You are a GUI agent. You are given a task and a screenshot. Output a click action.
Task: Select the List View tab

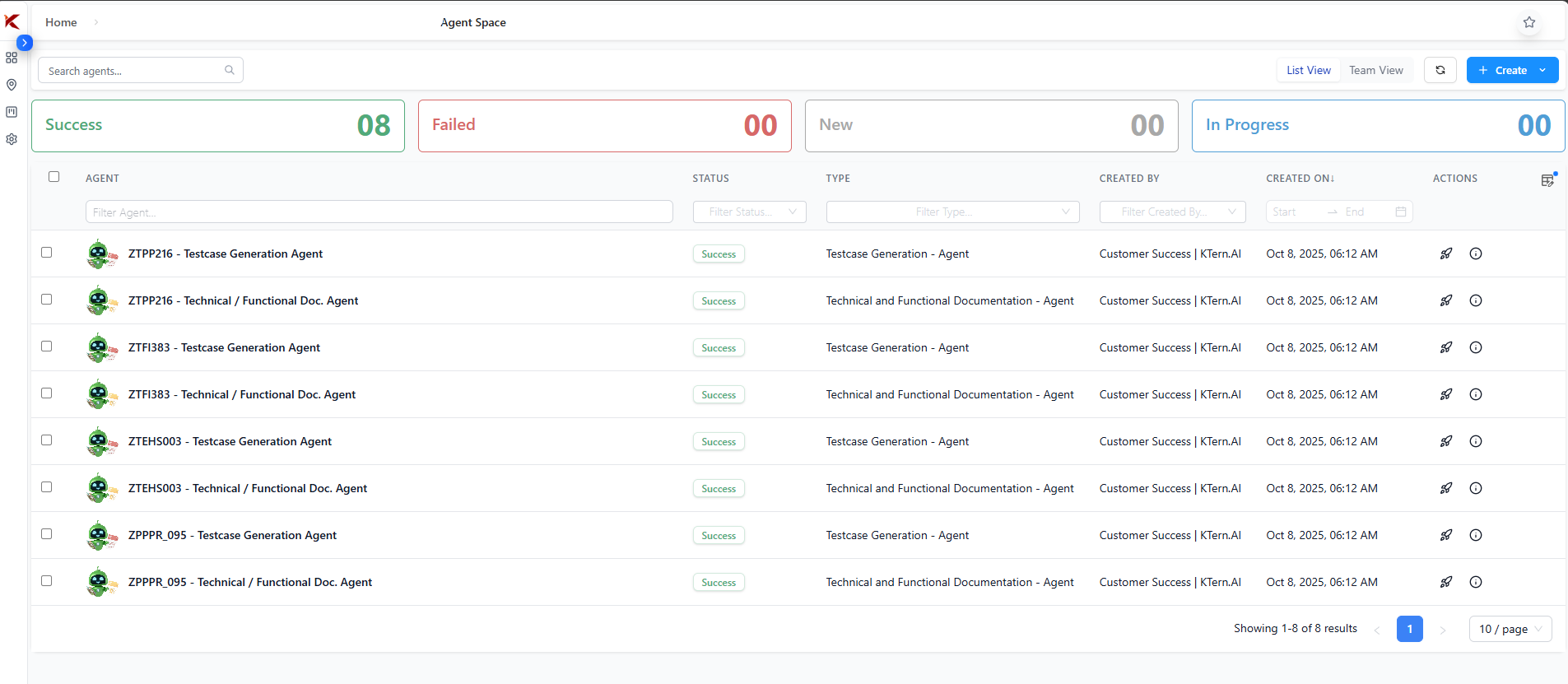(1308, 70)
